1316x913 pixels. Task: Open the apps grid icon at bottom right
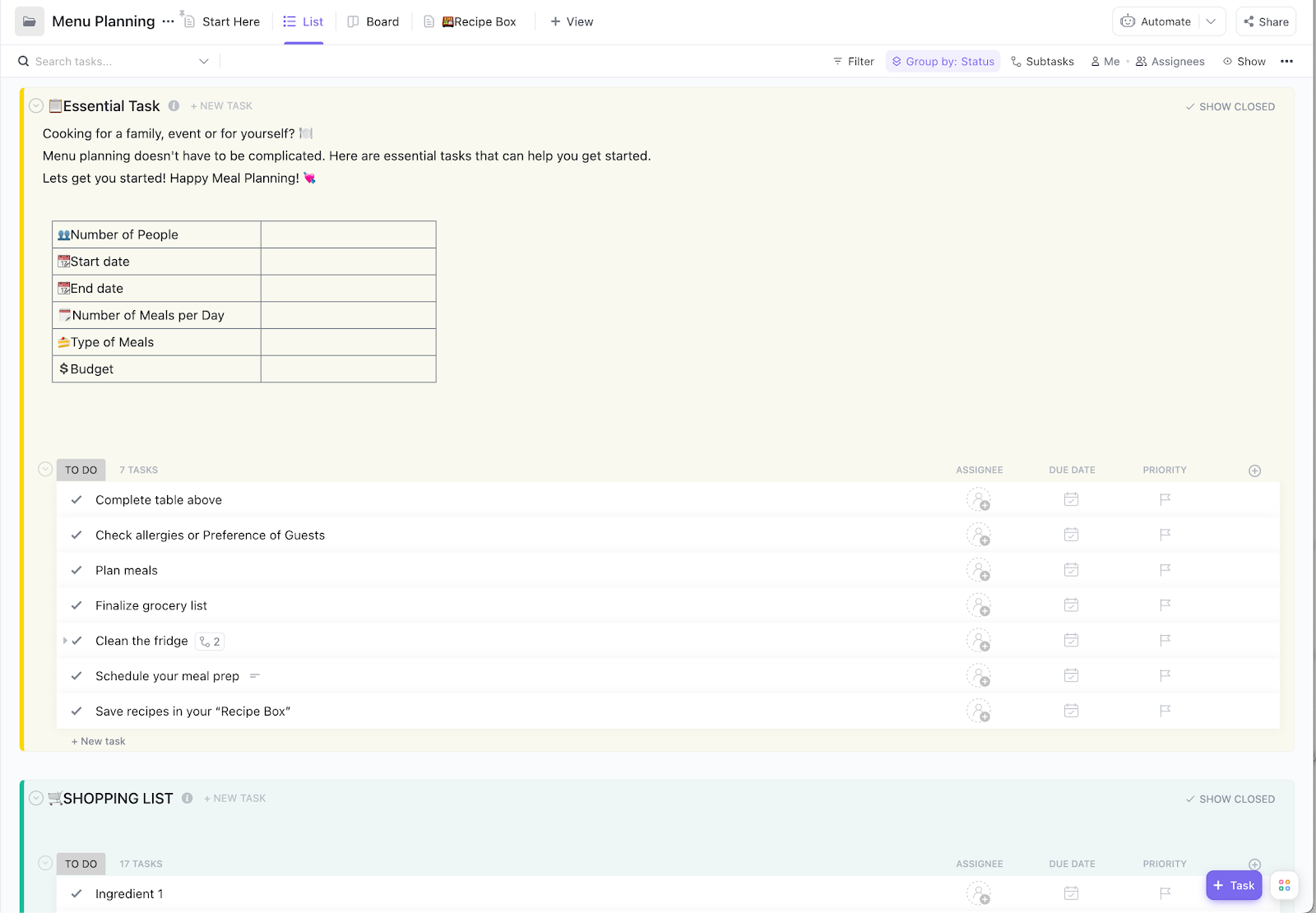1284,885
